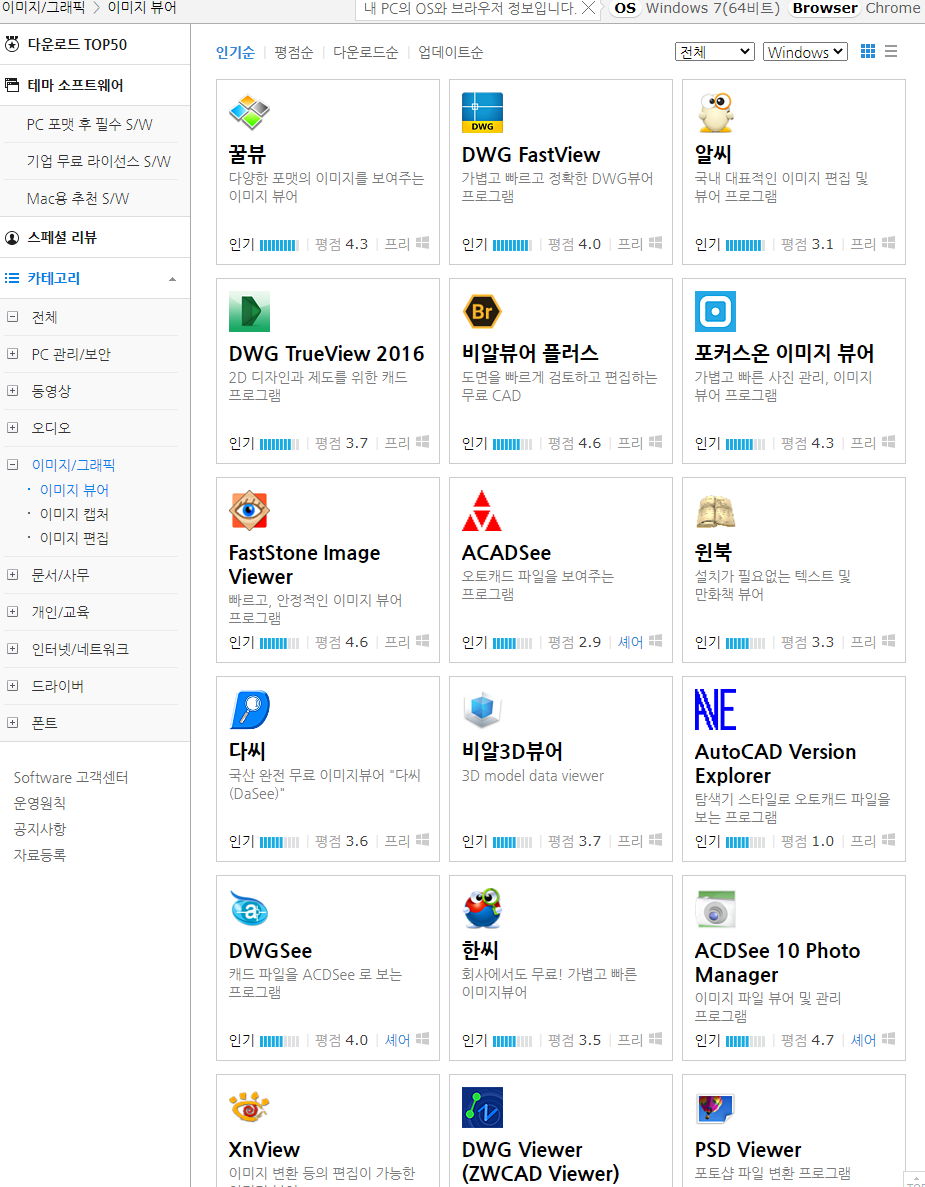
Task: Open the 윈북 book icon
Action: (x=715, y=511)
